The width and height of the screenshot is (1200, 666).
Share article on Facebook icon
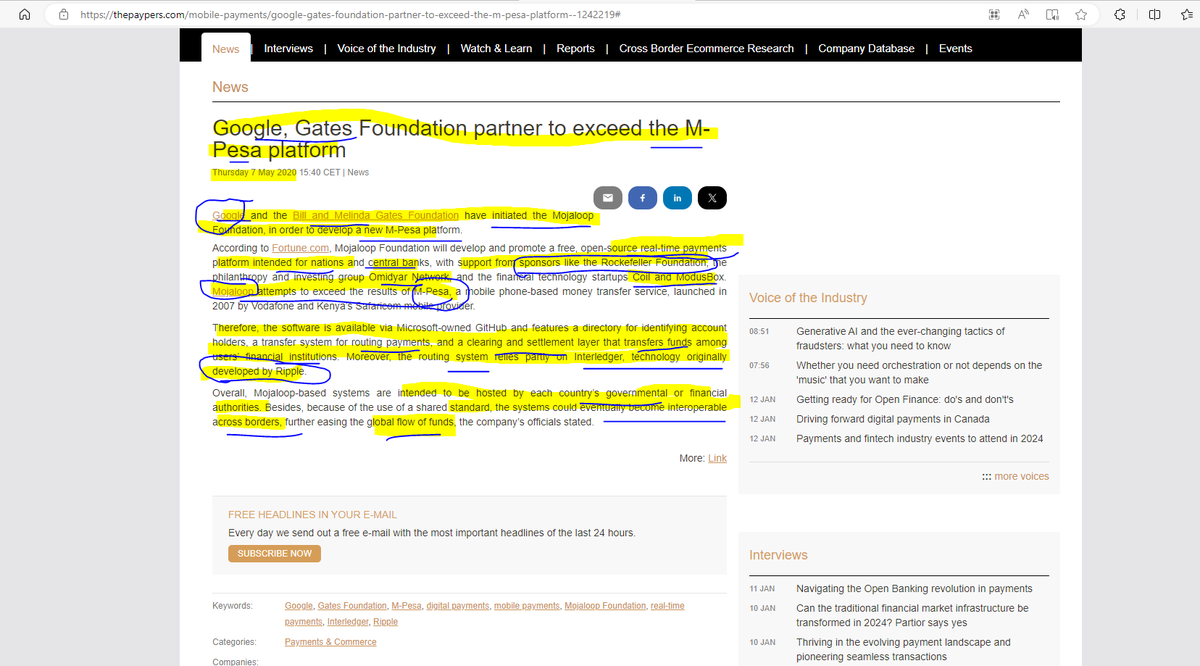pos(642,198)
